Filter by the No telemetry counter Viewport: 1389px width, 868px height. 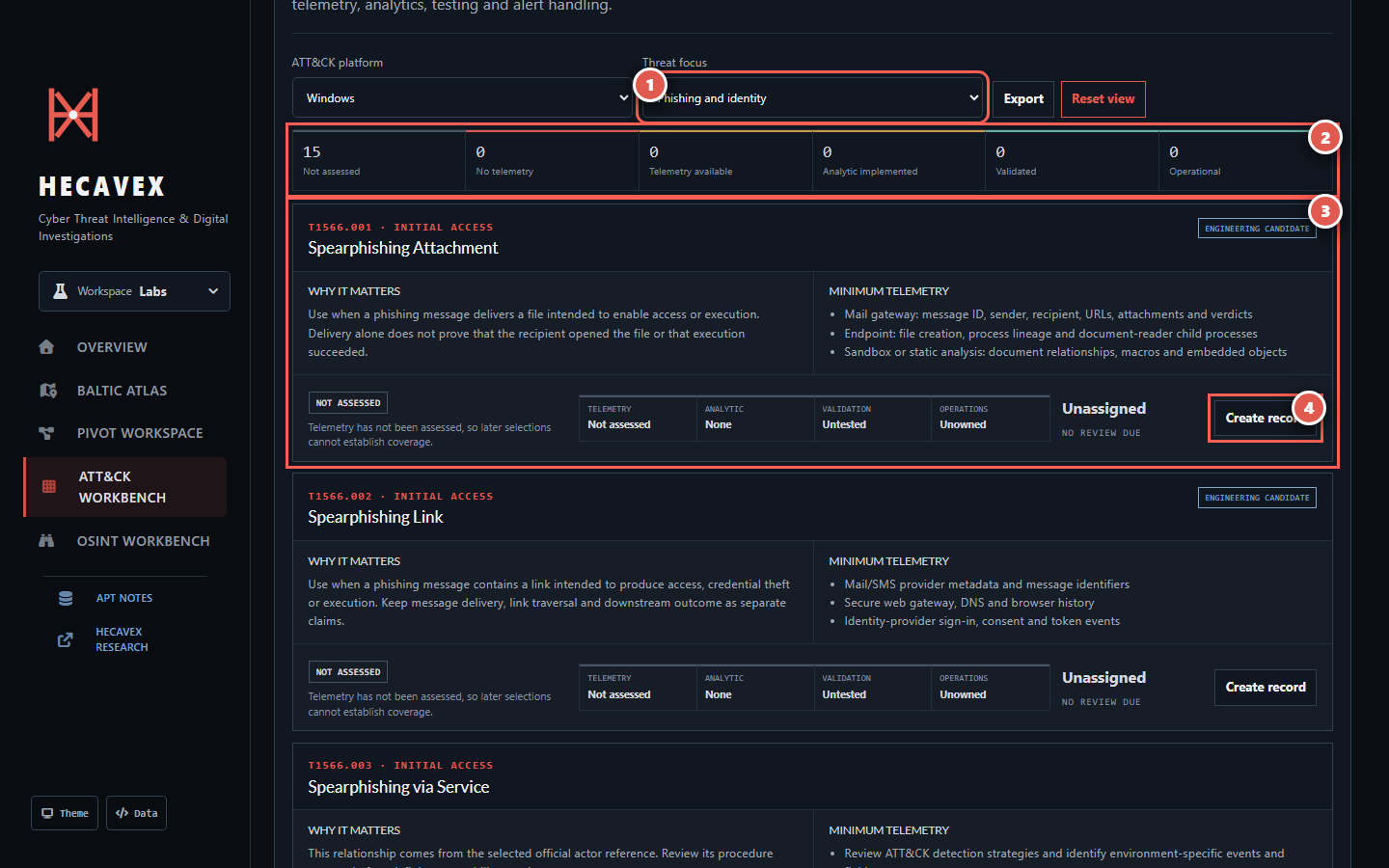[x=552, y=160]
